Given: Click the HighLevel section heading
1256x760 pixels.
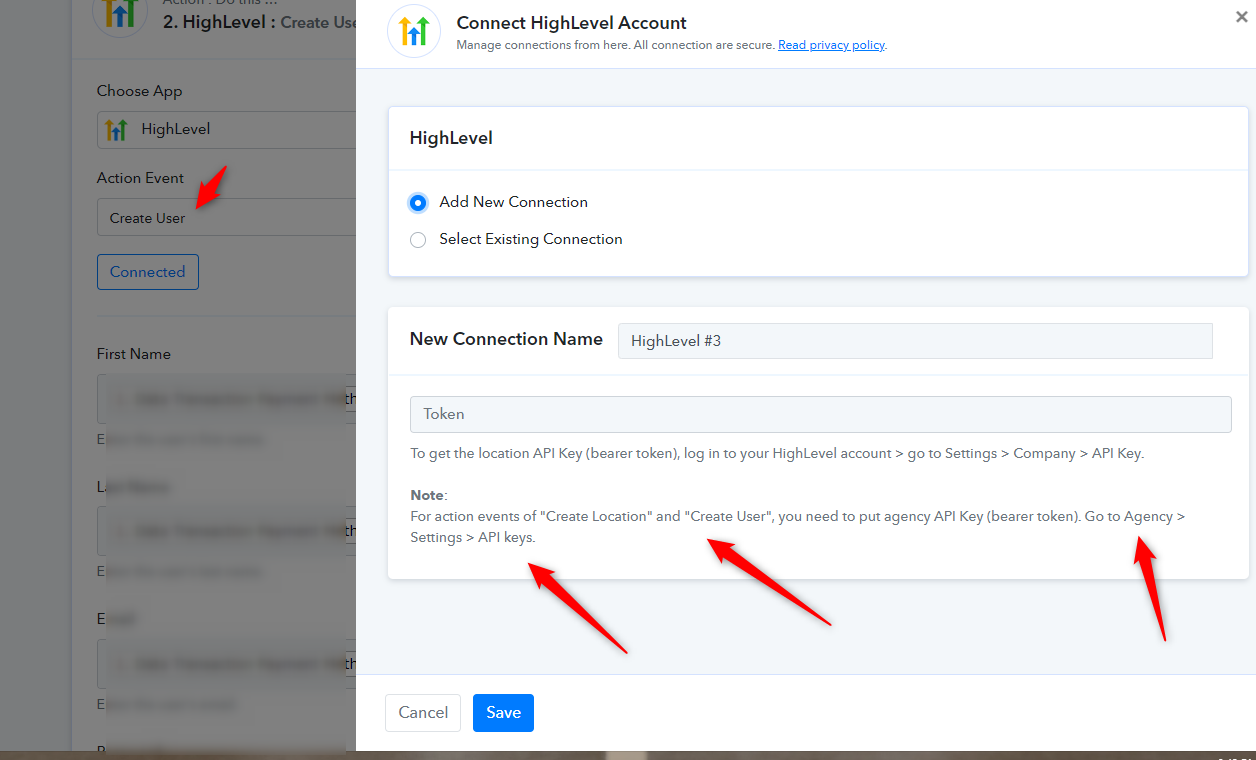Looking at the screenshot, I should point(451,139).
